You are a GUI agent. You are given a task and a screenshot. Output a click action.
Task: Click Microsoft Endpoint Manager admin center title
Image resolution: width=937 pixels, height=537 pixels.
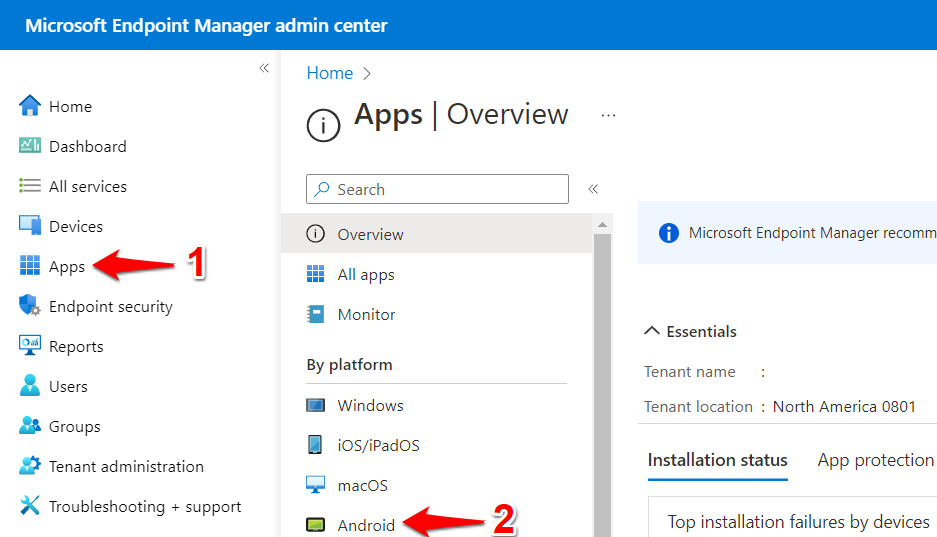pyautogui.click(x=206, y=26)
